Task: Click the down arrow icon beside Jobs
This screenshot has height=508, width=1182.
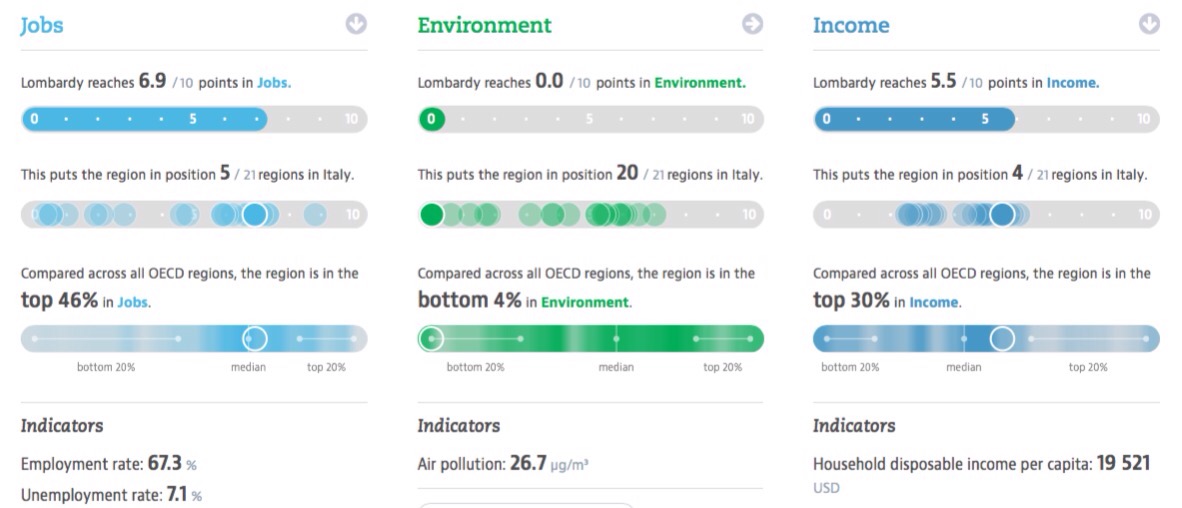Action: 356,24
